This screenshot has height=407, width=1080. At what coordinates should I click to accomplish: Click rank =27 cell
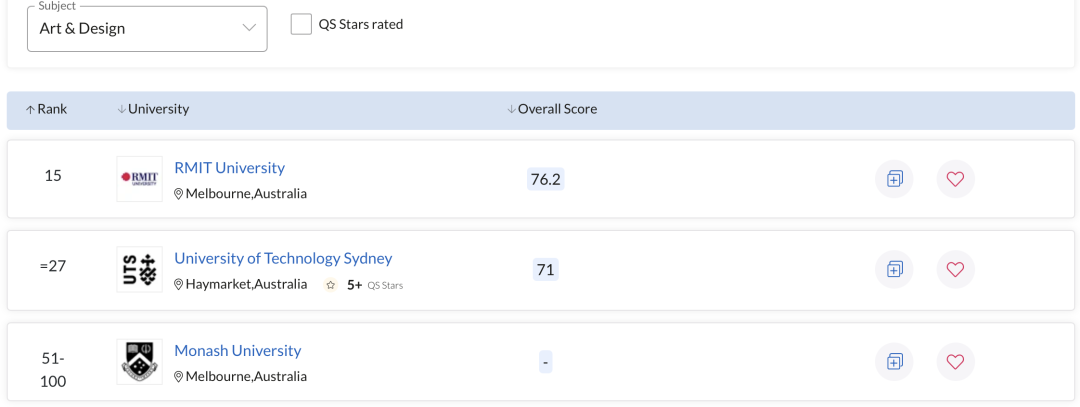pyautogui.click(x=53, y=266)
